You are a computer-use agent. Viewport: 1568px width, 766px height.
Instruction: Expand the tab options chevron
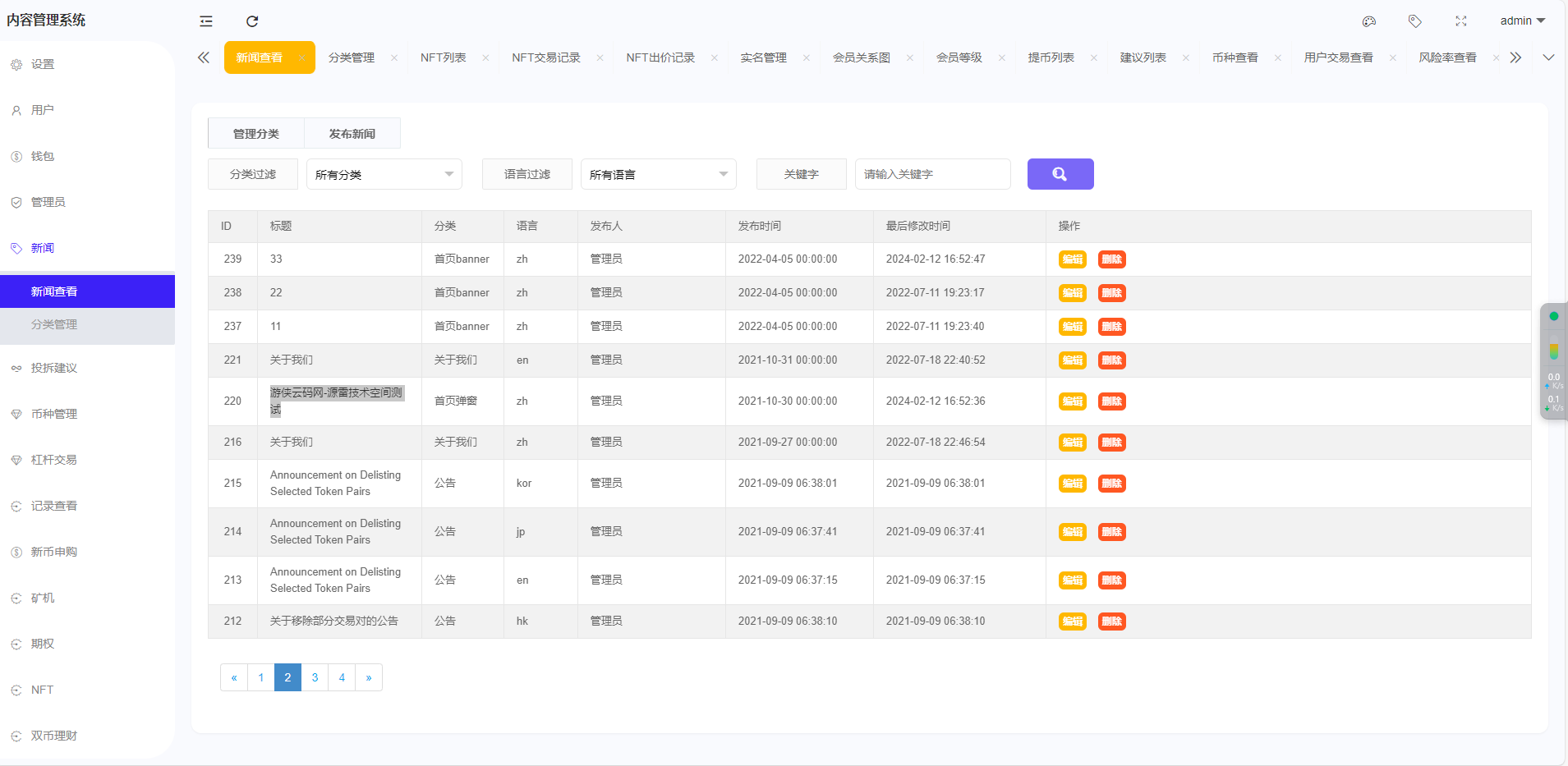click(x=1548, y=57)
